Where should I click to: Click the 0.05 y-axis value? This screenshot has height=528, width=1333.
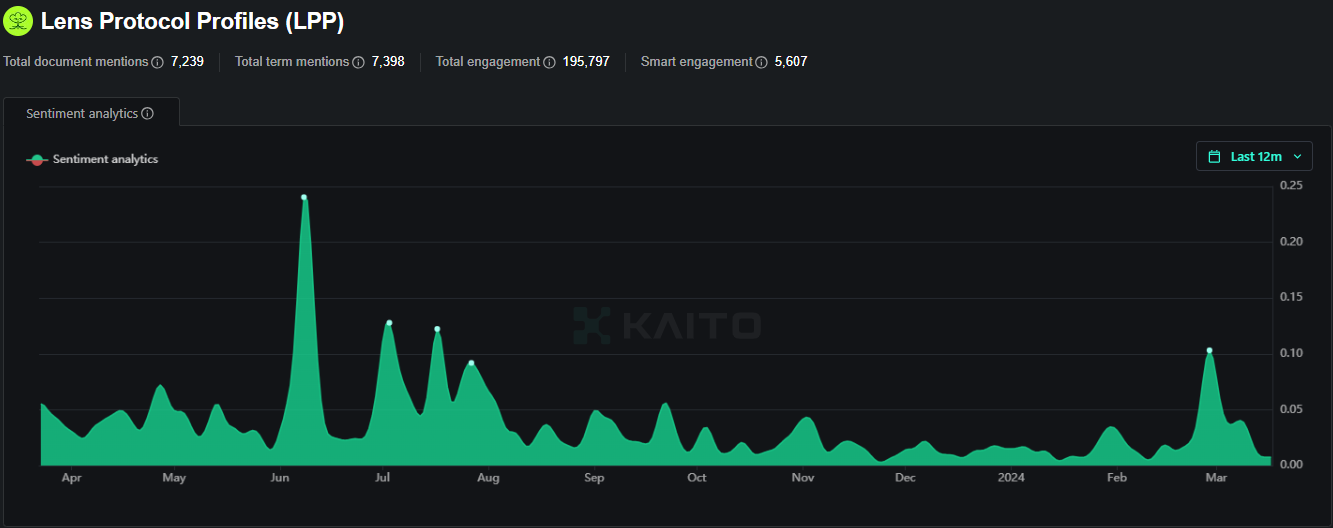click(x=1291, y=409)
